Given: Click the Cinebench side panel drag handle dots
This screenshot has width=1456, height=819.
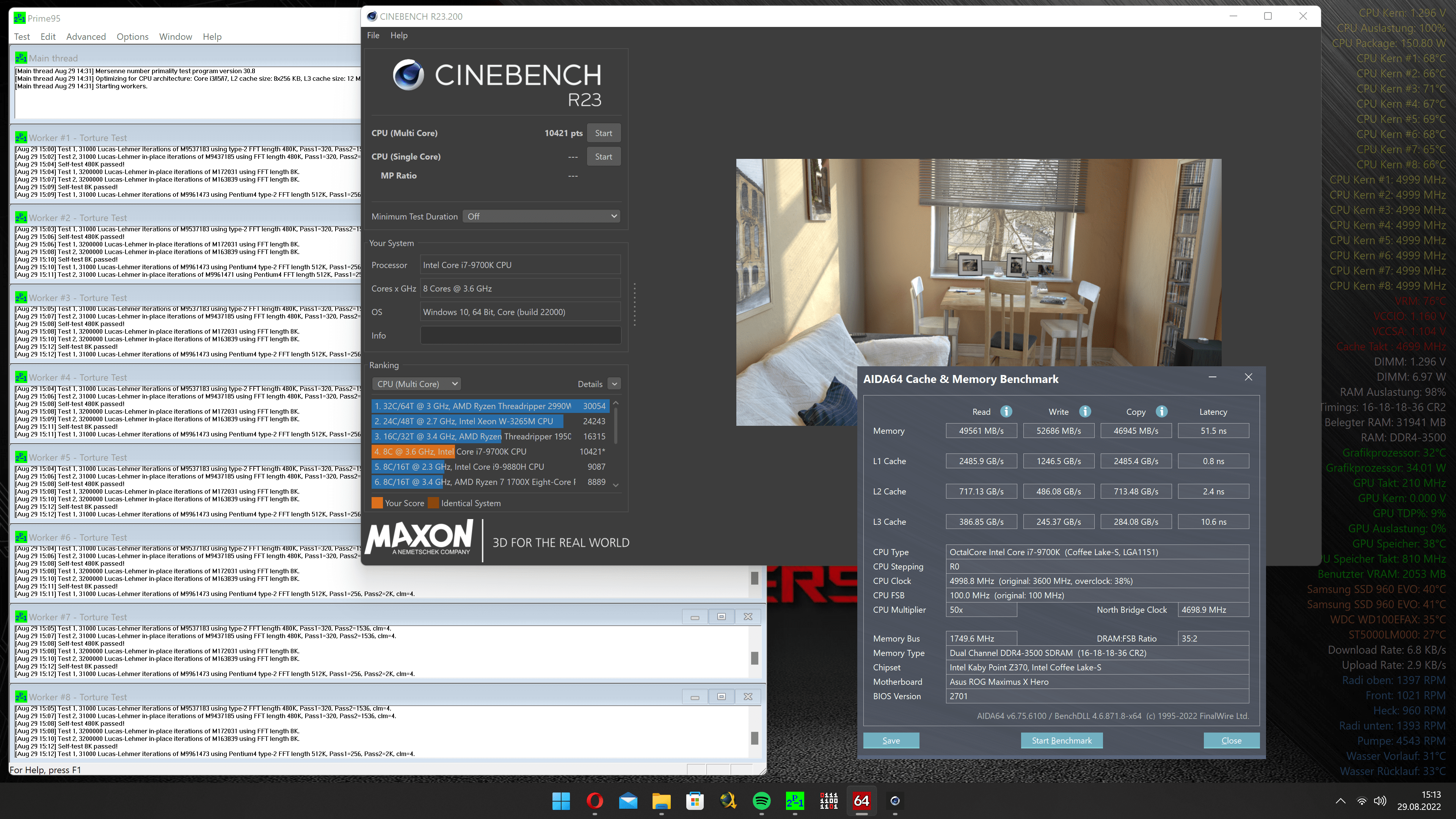Looking at the screenshot, I should pos(635,304).
